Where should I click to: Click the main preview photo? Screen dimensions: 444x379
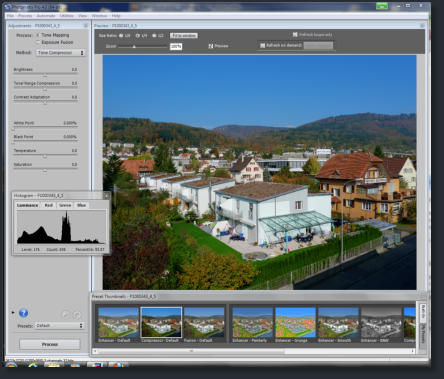point(259,172)
